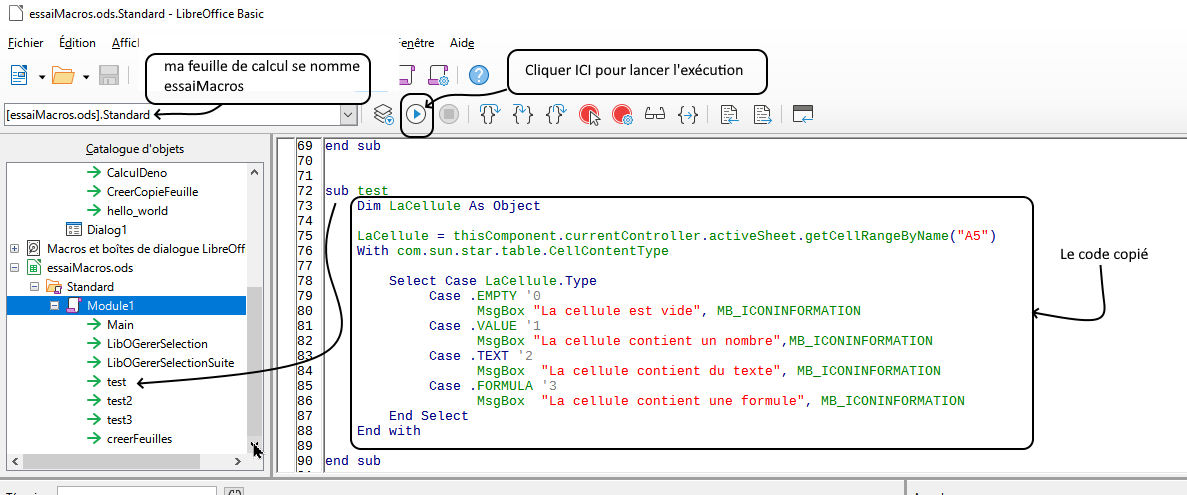Select the Main procedure
The height and width of the screenshot is (495, 1187).
(x=120, y=325)
